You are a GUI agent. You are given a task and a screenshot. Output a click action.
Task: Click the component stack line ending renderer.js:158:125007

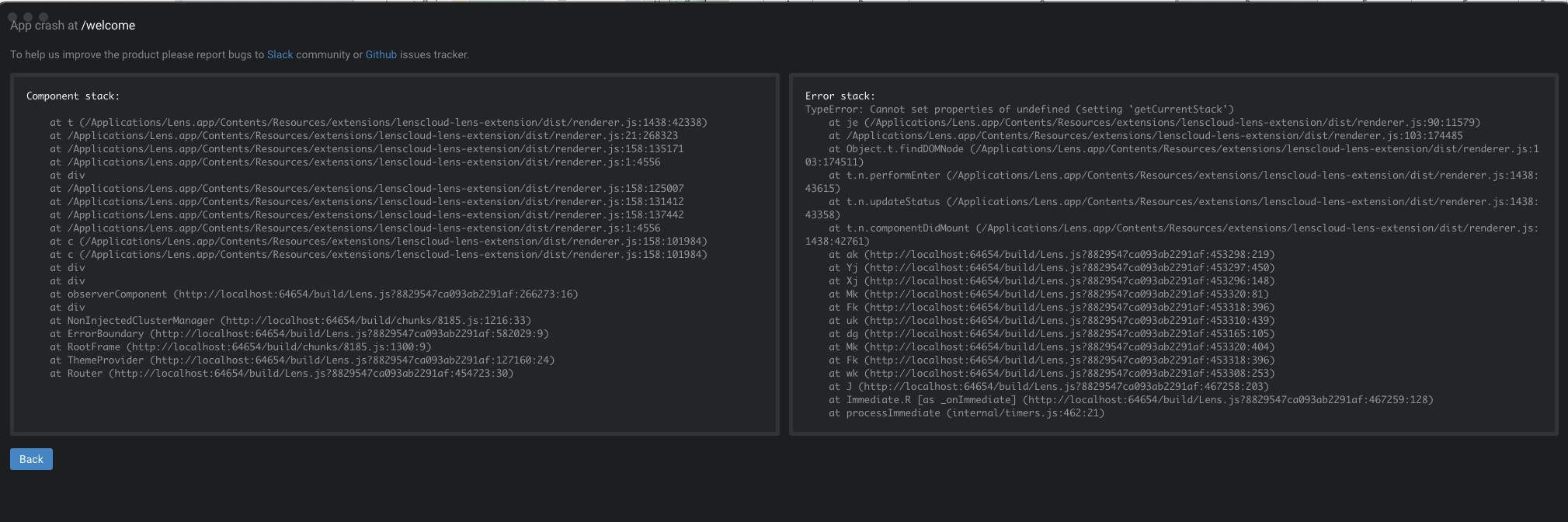pyautogui.click(x=367, y=189)
